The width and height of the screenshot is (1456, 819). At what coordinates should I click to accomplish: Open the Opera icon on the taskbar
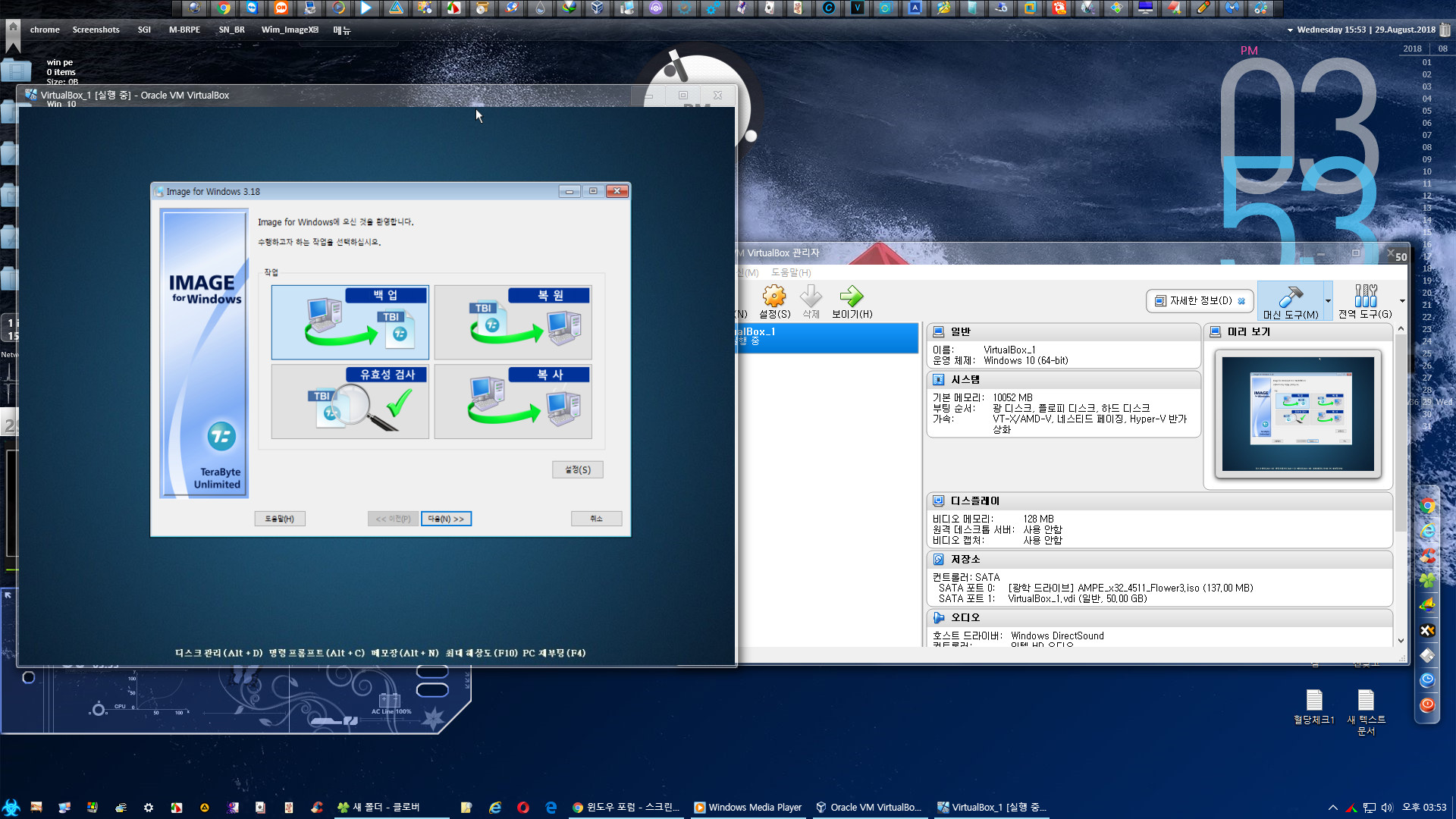point(523,808)
